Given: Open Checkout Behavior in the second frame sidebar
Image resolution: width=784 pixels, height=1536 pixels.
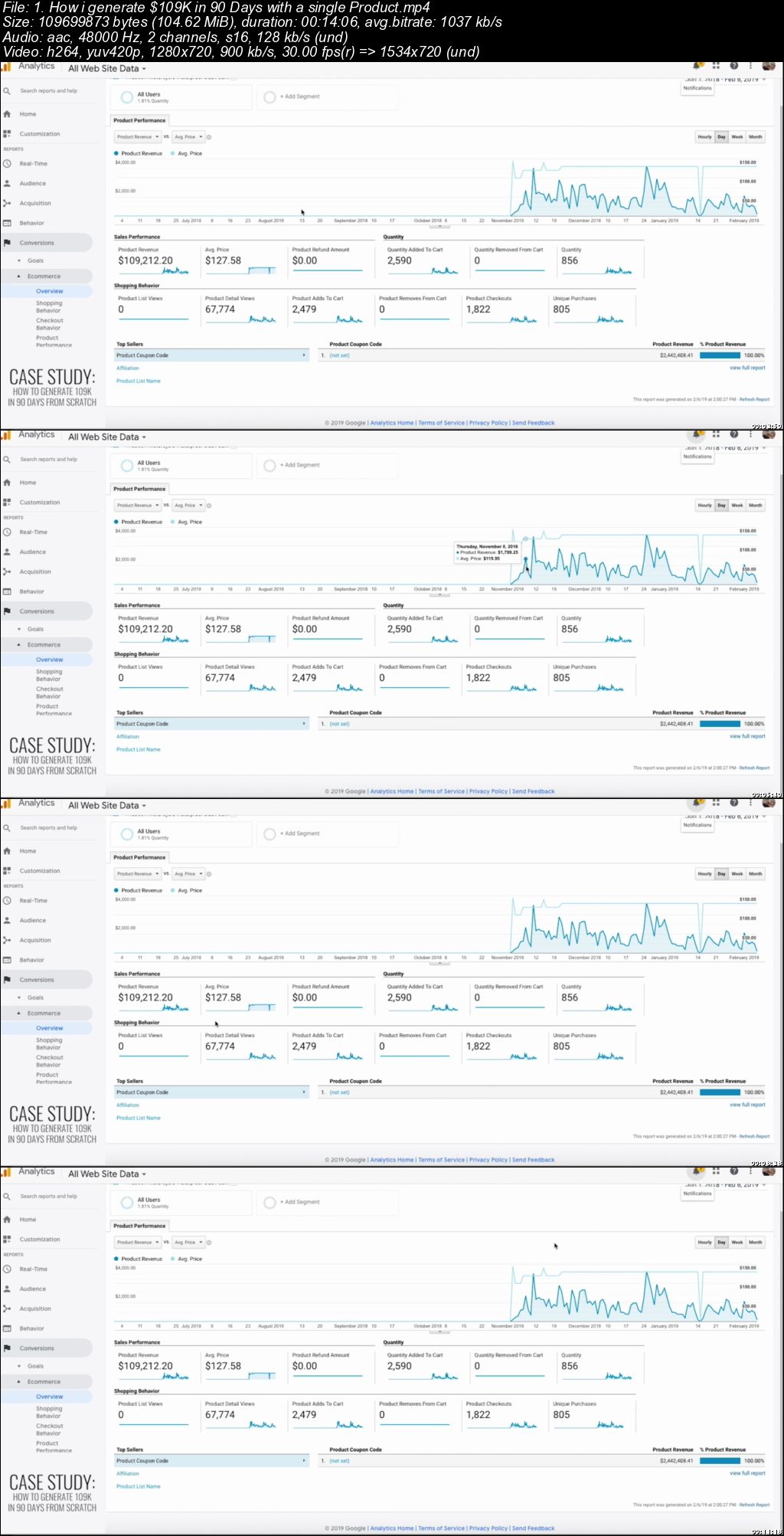Looking at the screenshot, I should 49,693.
